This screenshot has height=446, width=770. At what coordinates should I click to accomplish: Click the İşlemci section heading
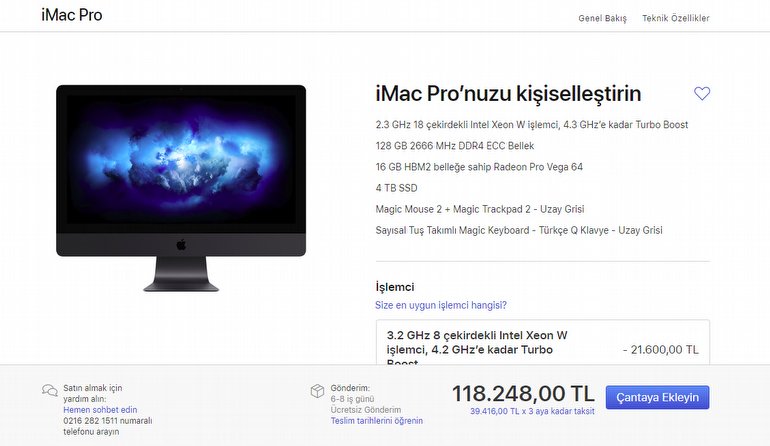click(395, 287)
